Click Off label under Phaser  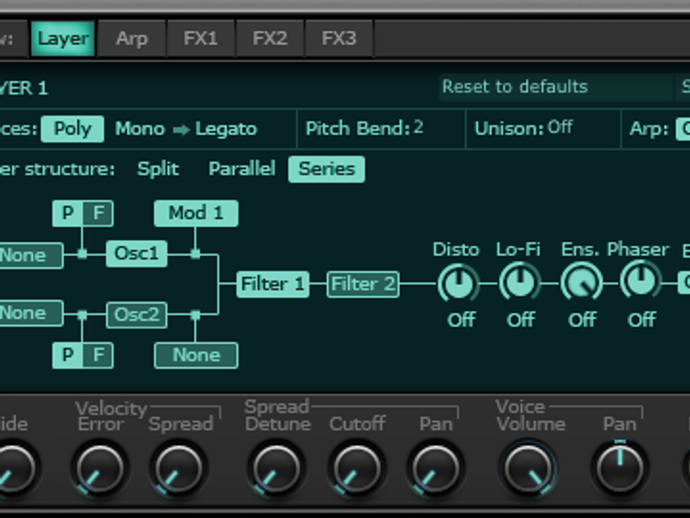642,320
